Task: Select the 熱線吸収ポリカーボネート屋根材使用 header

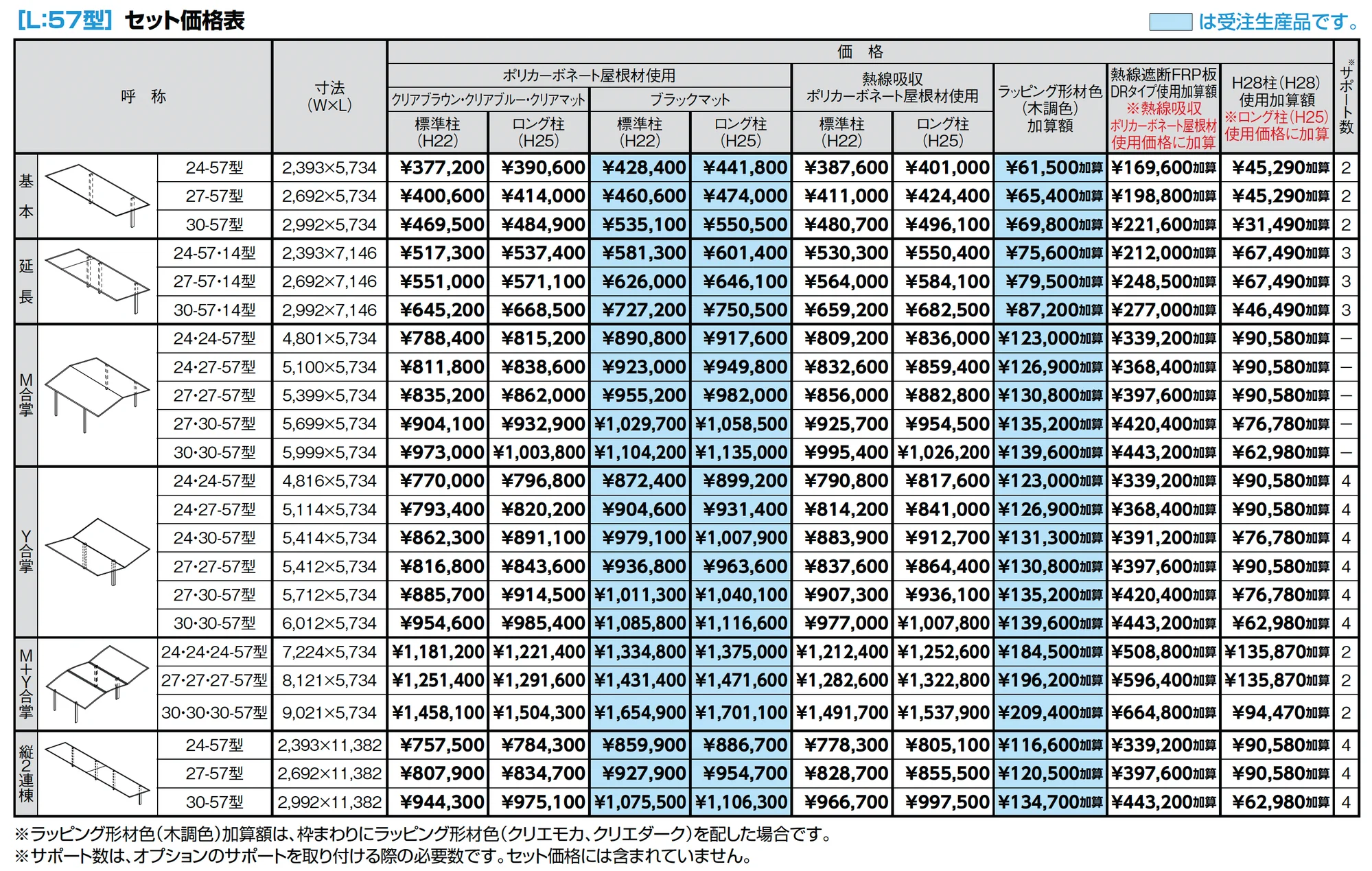Action: [x=892, y=87]
